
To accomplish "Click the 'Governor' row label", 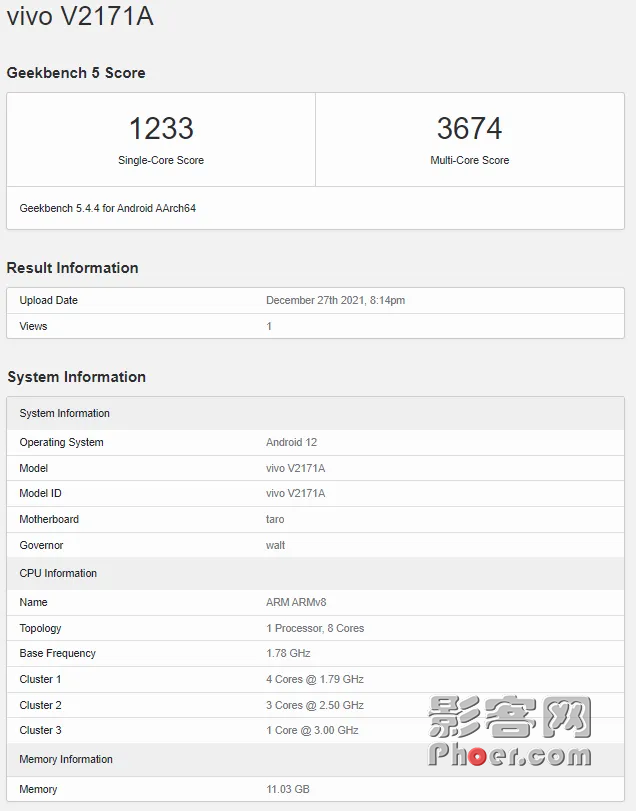I will [41, 545].
